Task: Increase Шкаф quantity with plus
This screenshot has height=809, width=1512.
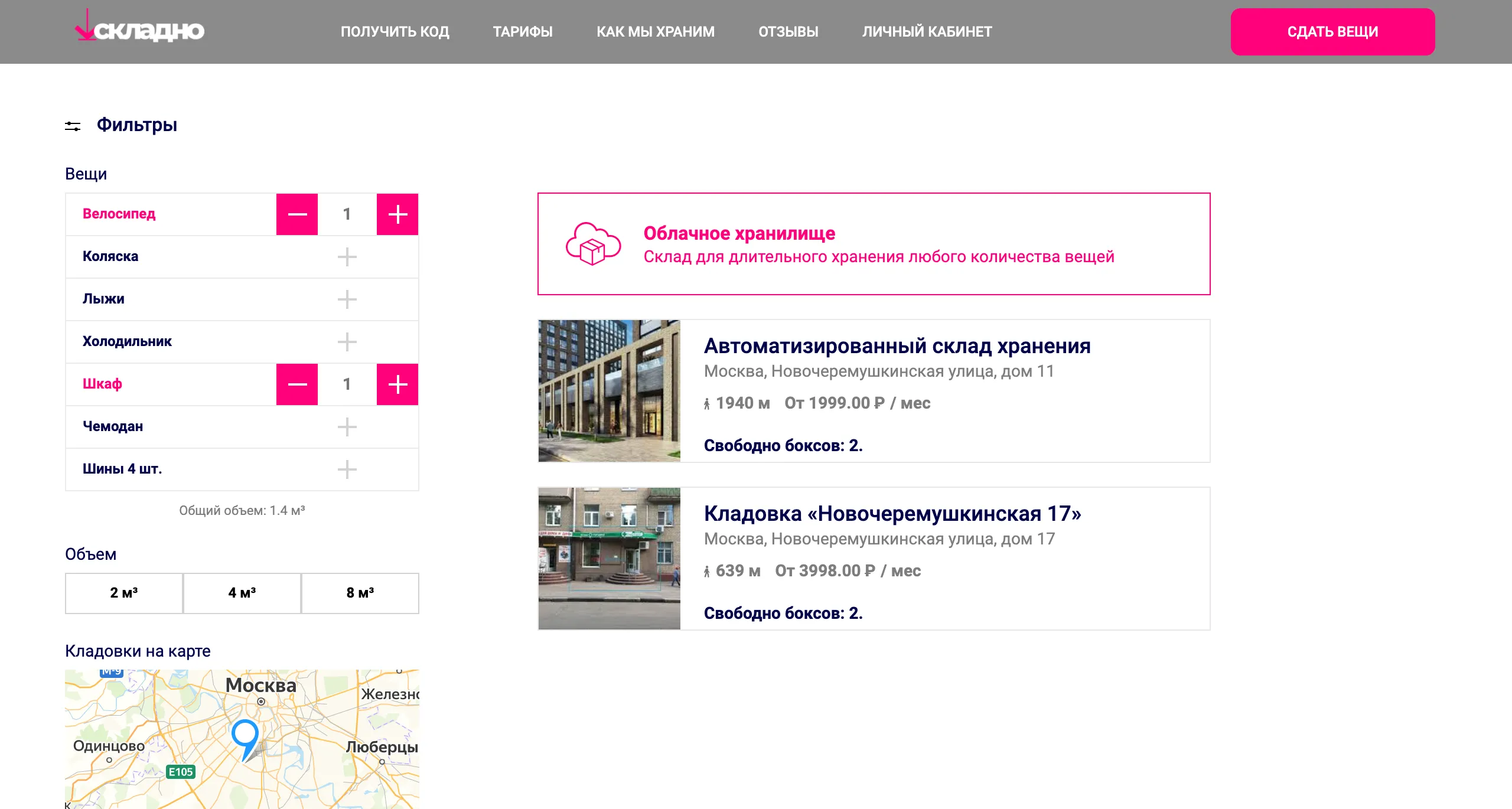Action: (x=397, y=384)
